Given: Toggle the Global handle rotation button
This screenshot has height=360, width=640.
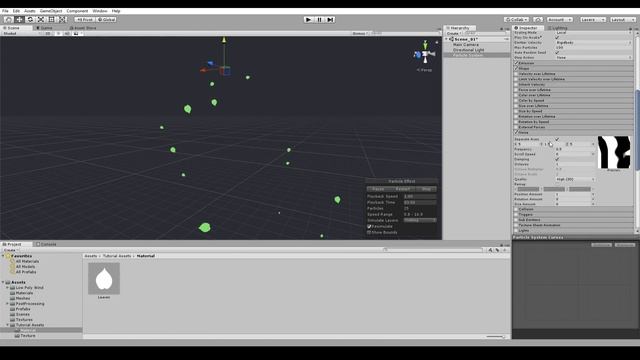Looking at the screenshot, I should pyautogui.click(x=107, y=19).
